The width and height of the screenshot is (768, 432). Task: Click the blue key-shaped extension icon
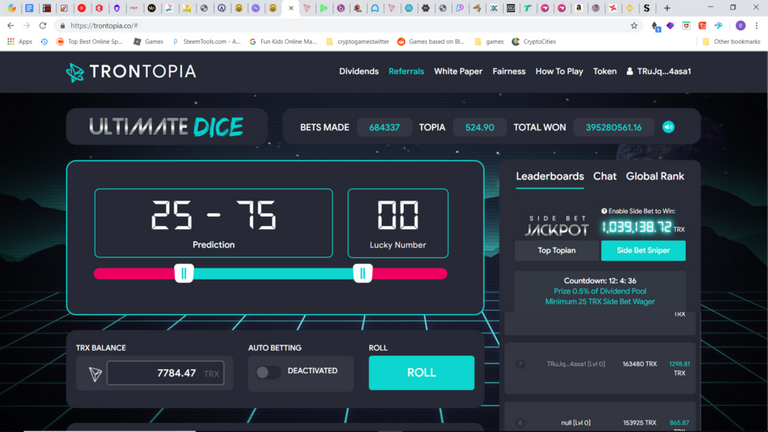(719, 25)
